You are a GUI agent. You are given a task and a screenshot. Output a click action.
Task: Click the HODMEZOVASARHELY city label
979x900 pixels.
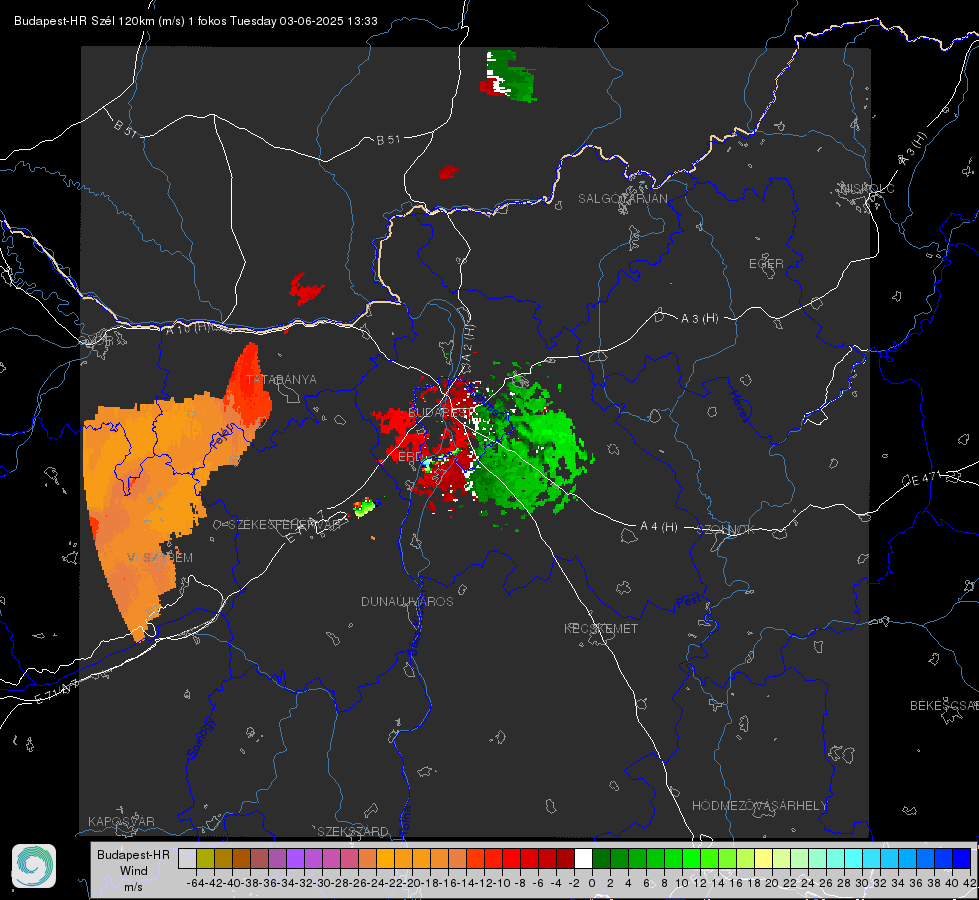759,806
